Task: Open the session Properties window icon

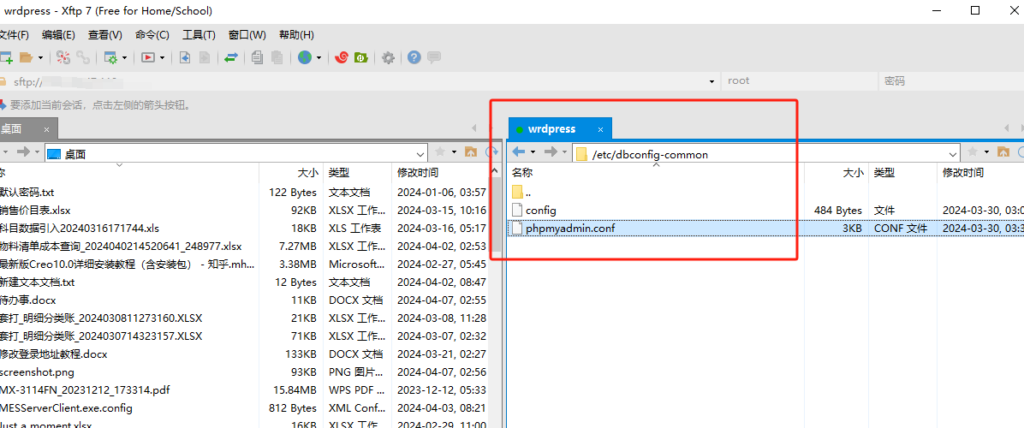Action: [x=110, y=58]
